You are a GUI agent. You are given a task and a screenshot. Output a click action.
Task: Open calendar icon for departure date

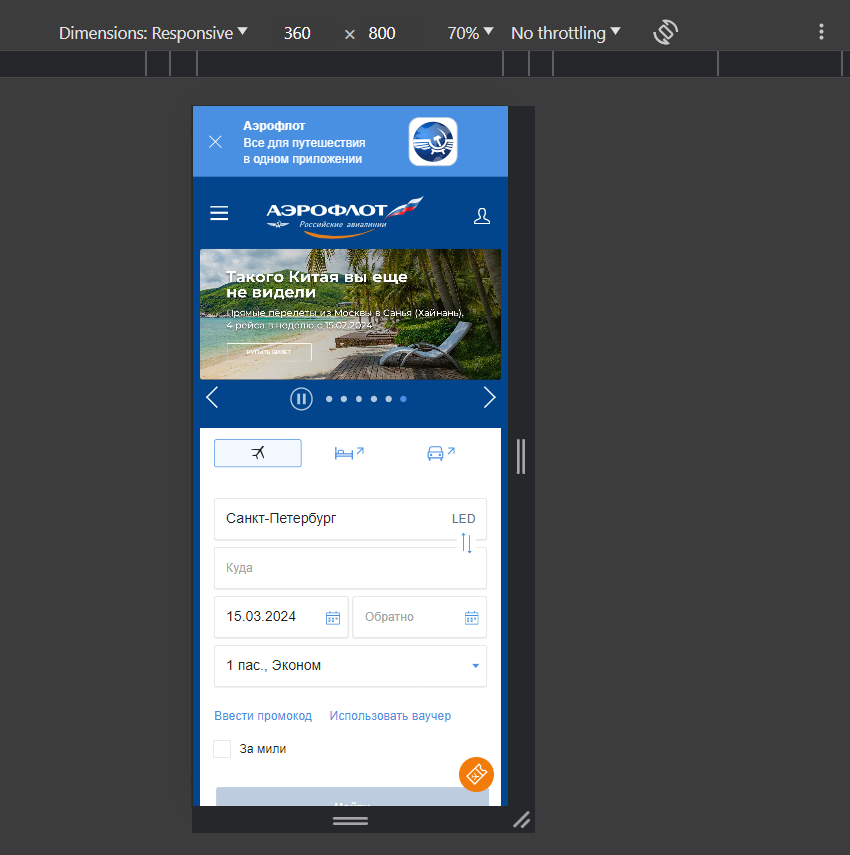coord(333,617)
